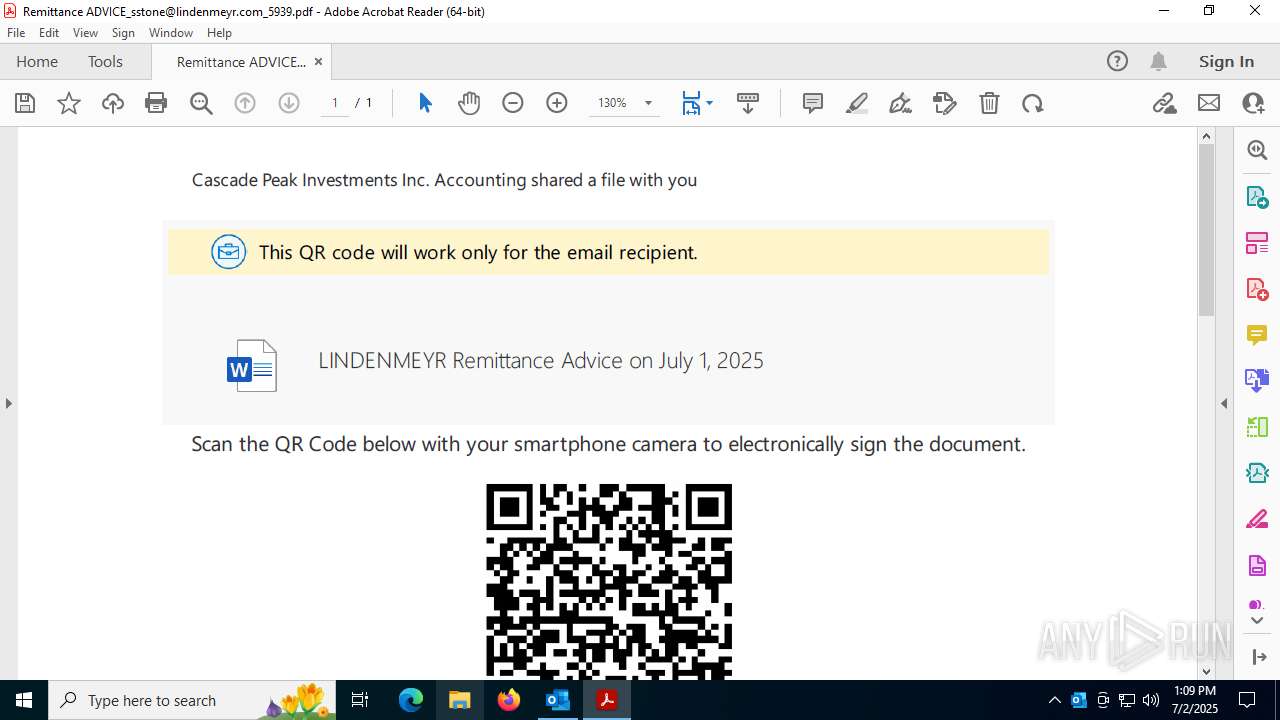The width and height of the screenshot is (1280, 720).
Task: Expand the left navigation pane arrow
Action: point(9,403)
